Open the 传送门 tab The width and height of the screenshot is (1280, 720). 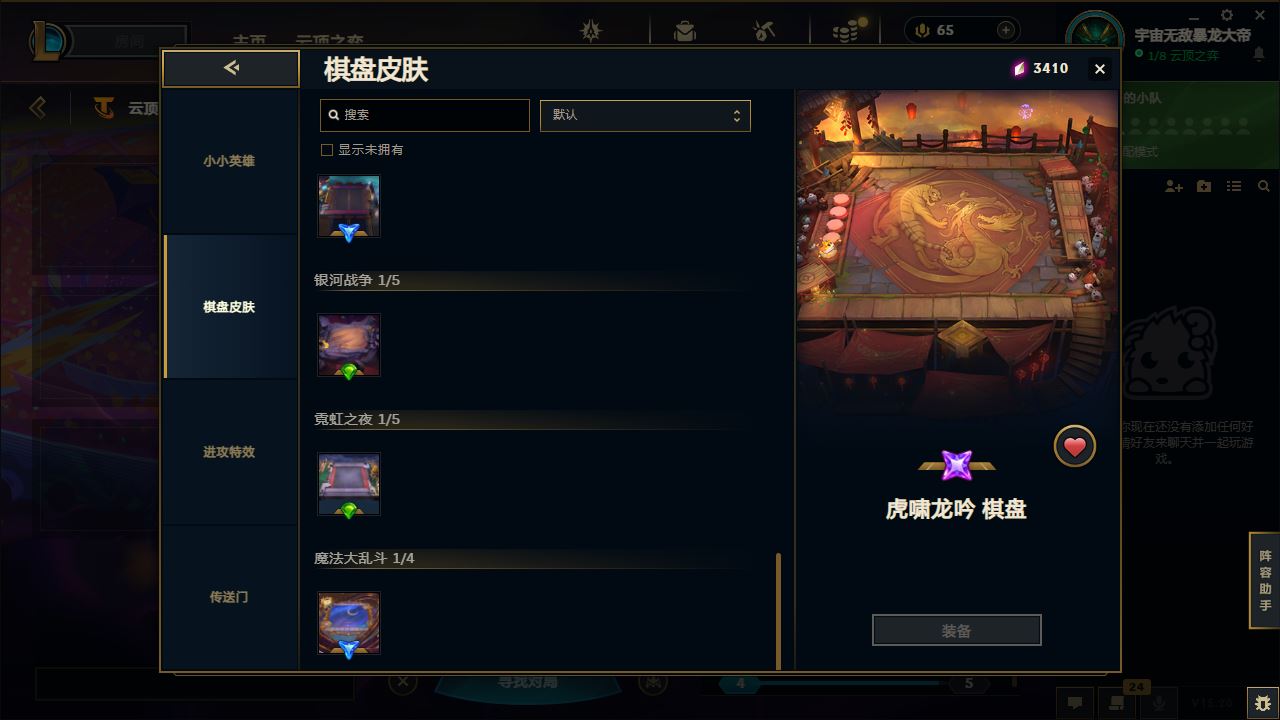tap(229, 597)
